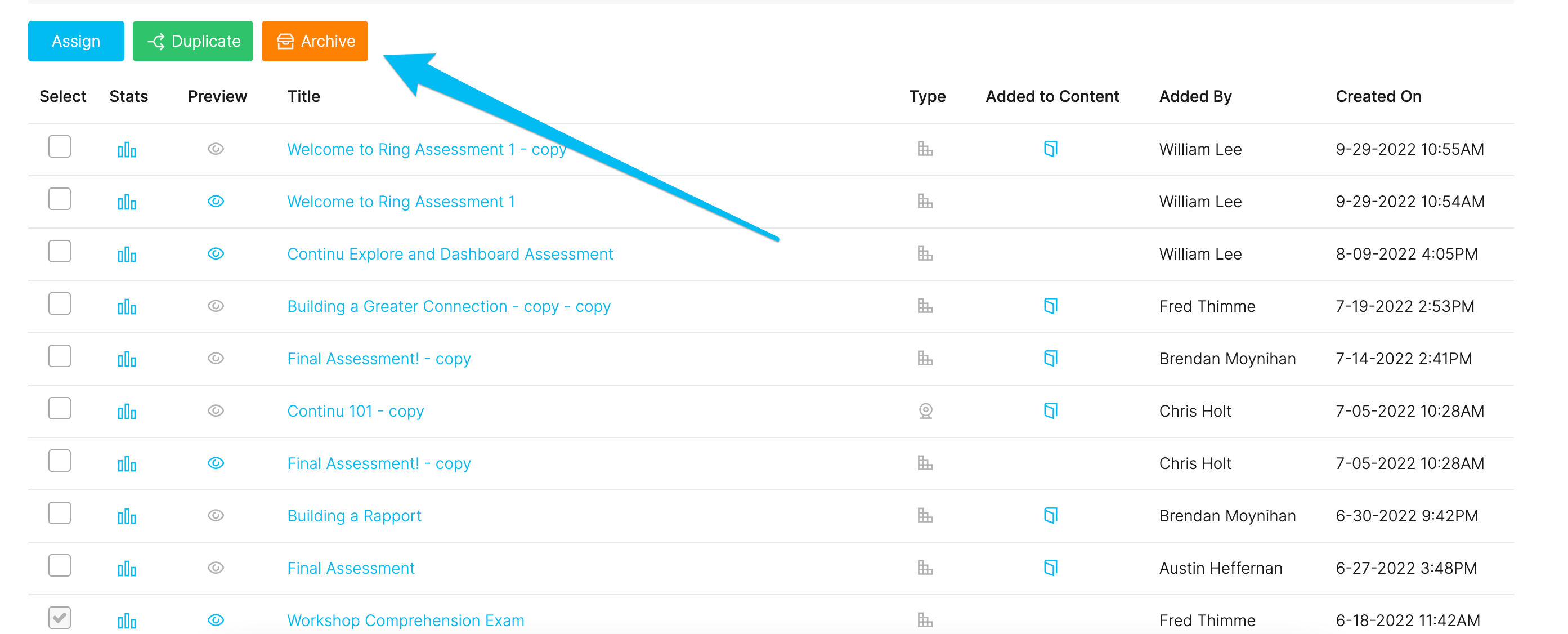The image size is (1568, 634).
Task: Click the type icon for Continu 101 - copy
Action: (x=925, y=411)
